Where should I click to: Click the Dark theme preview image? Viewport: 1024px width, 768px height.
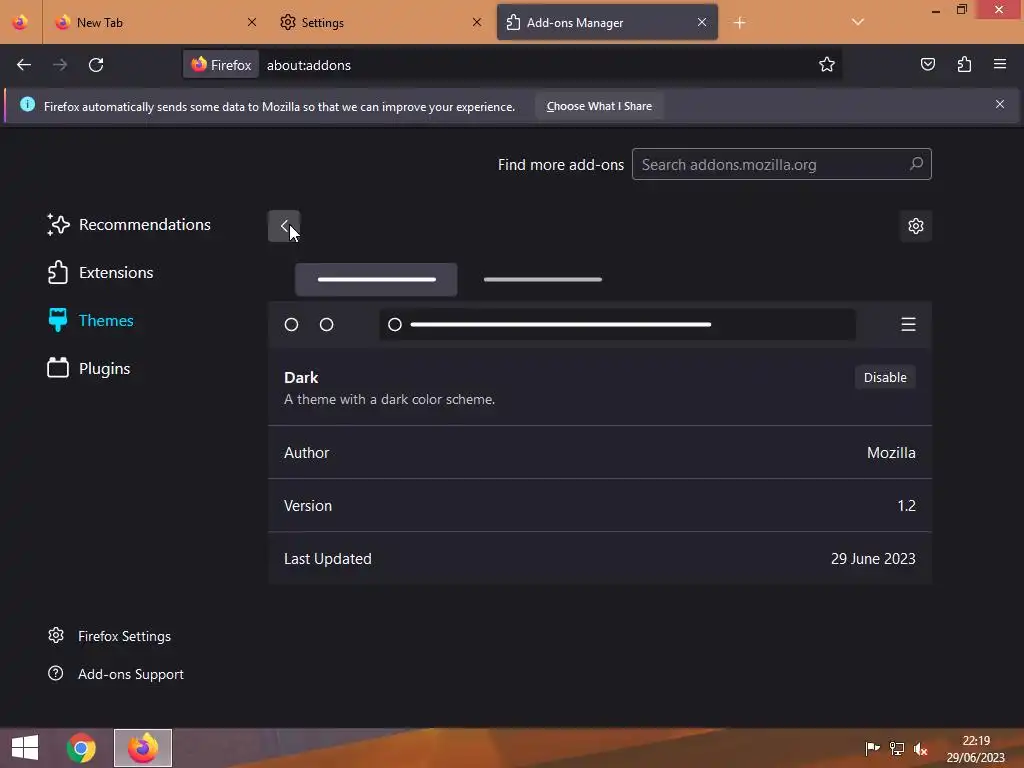point(600,304)
